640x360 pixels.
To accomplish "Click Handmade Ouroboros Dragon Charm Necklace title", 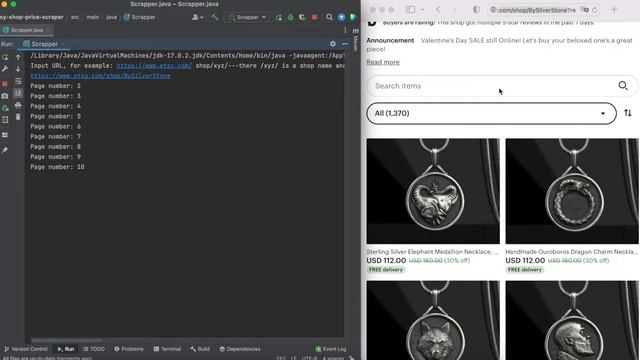I will coord(571,252).
